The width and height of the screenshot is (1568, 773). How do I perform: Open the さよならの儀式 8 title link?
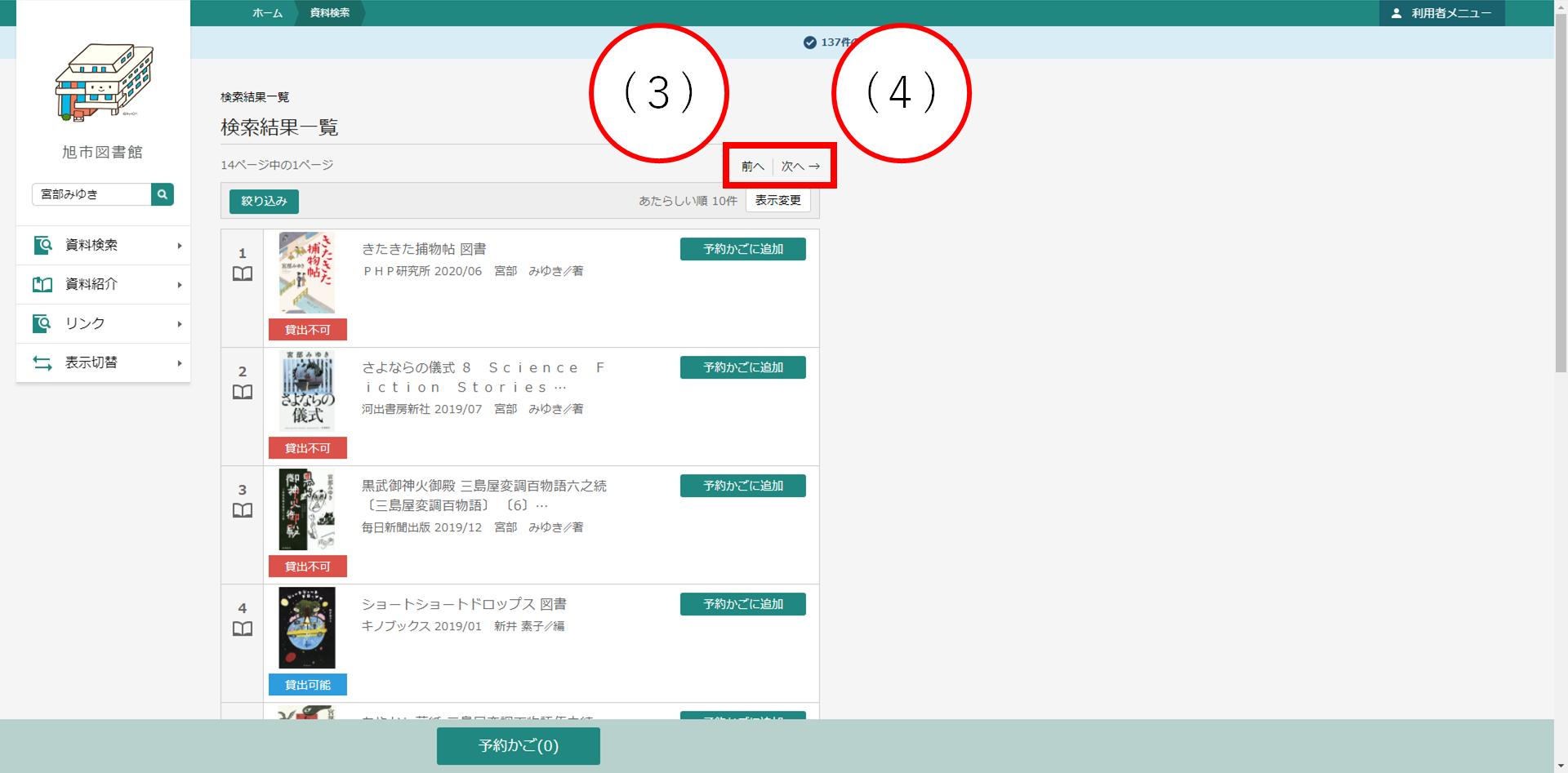pos(483,377)
